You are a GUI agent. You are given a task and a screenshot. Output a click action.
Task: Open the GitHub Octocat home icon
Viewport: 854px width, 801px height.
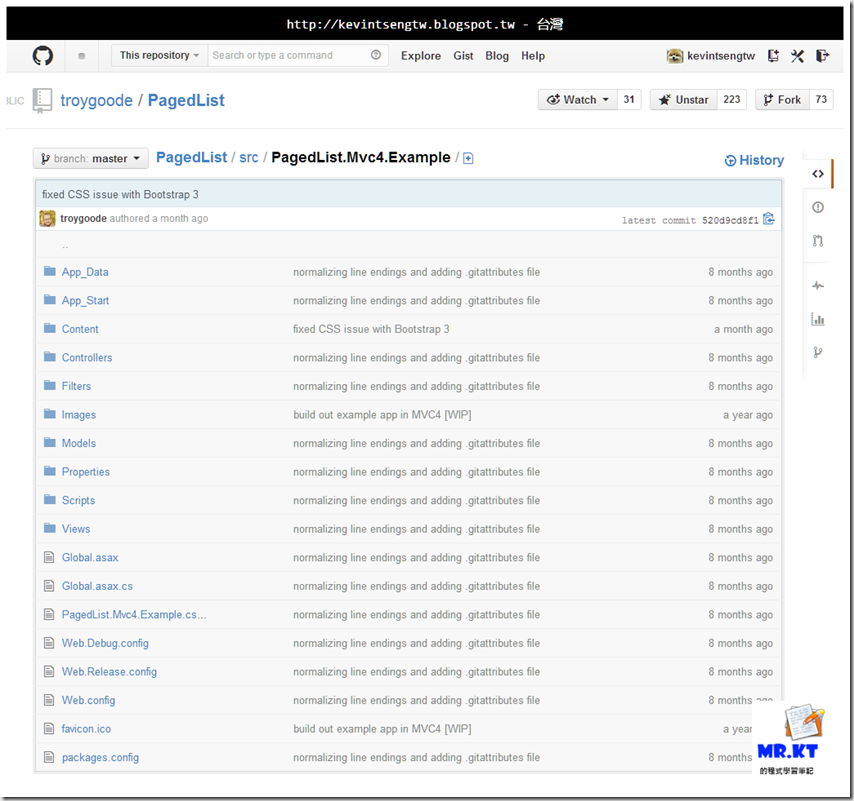pyautogui.click(x=42, y=56)
